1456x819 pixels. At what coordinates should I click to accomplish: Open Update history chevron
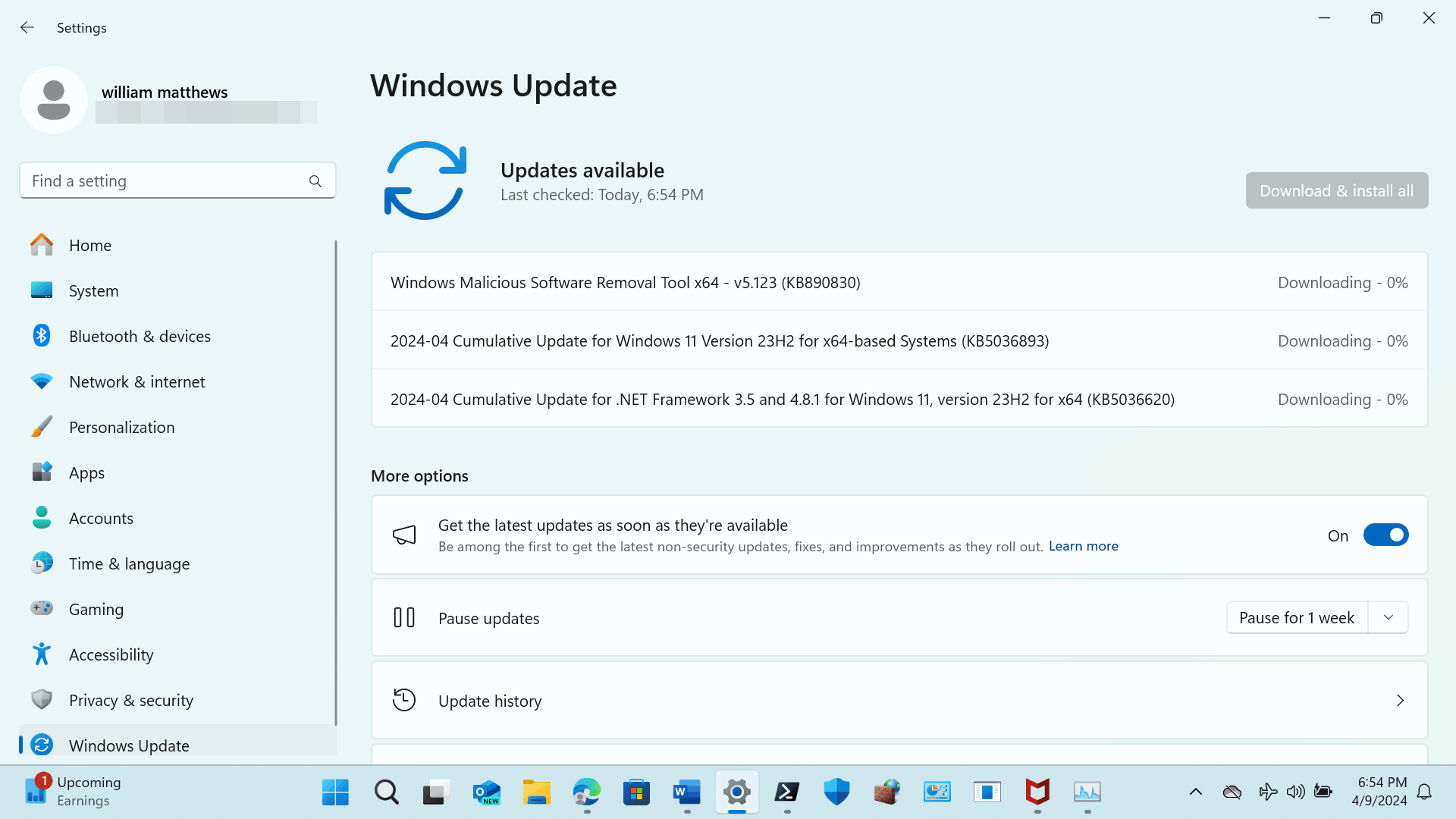point(1400,701)
